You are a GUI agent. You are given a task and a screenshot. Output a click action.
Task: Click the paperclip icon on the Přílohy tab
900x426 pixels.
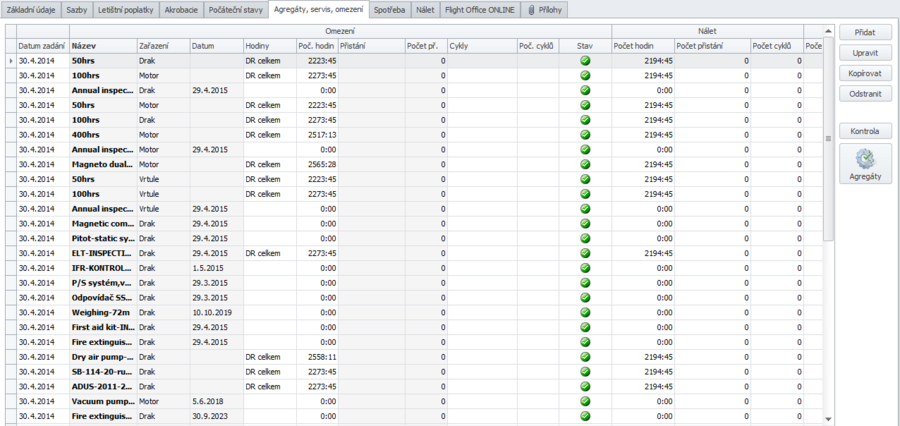pos(531,10)
